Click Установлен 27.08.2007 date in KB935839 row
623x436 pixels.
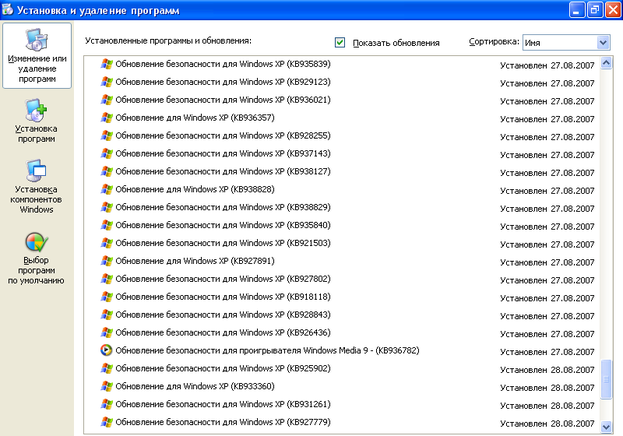pos(547,66)
